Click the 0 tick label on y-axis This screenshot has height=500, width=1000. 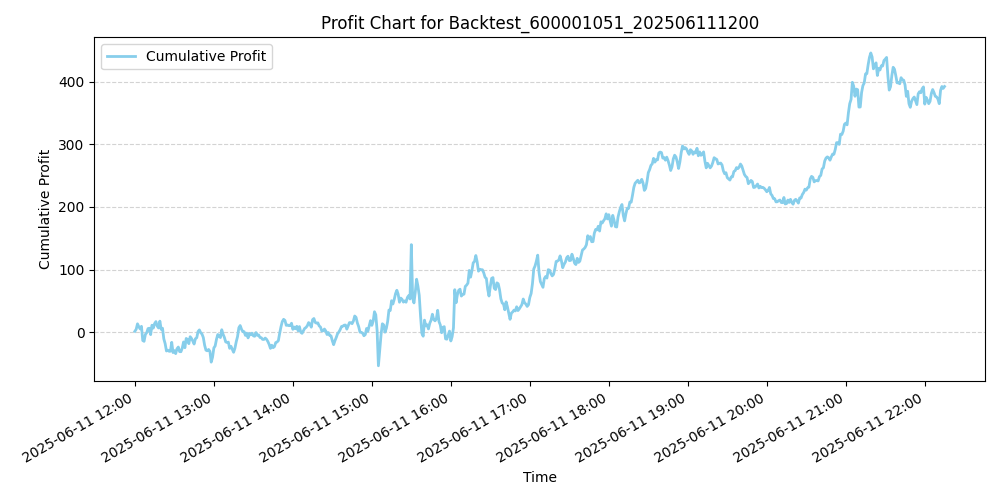(81, 333)
